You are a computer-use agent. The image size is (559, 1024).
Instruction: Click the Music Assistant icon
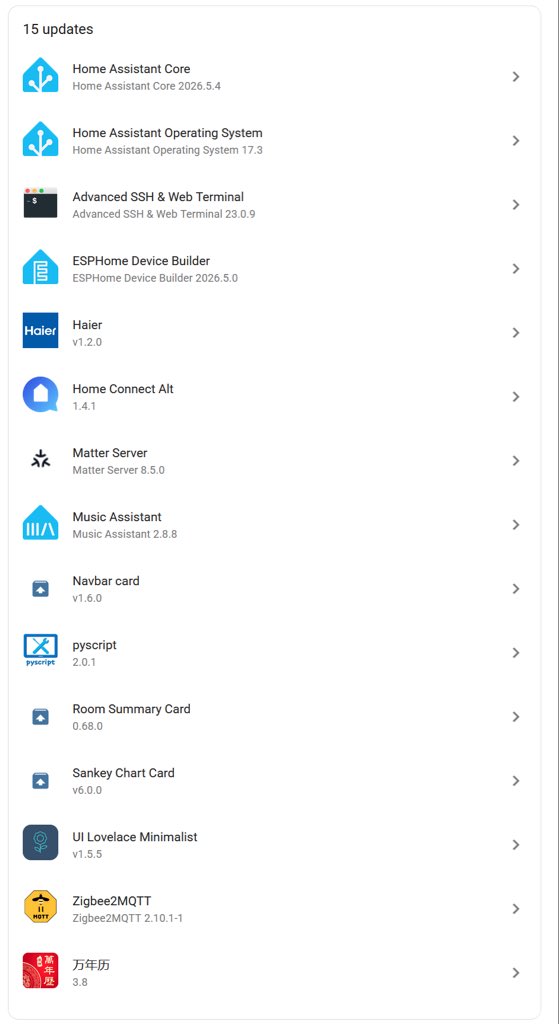40,522
